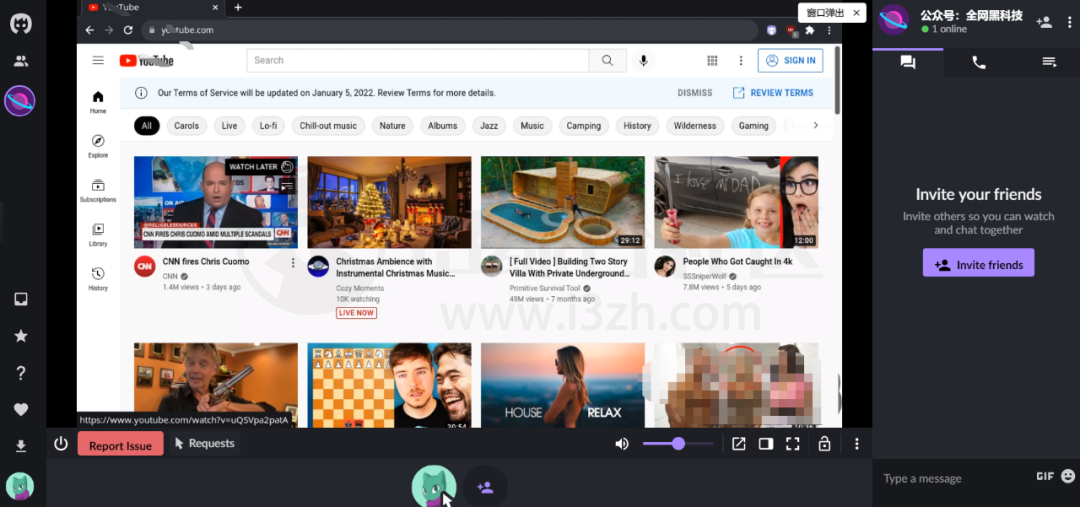Switch to fullscreen mode
The height and width of the screenshot is (507, 1080).
click(793, 444)
